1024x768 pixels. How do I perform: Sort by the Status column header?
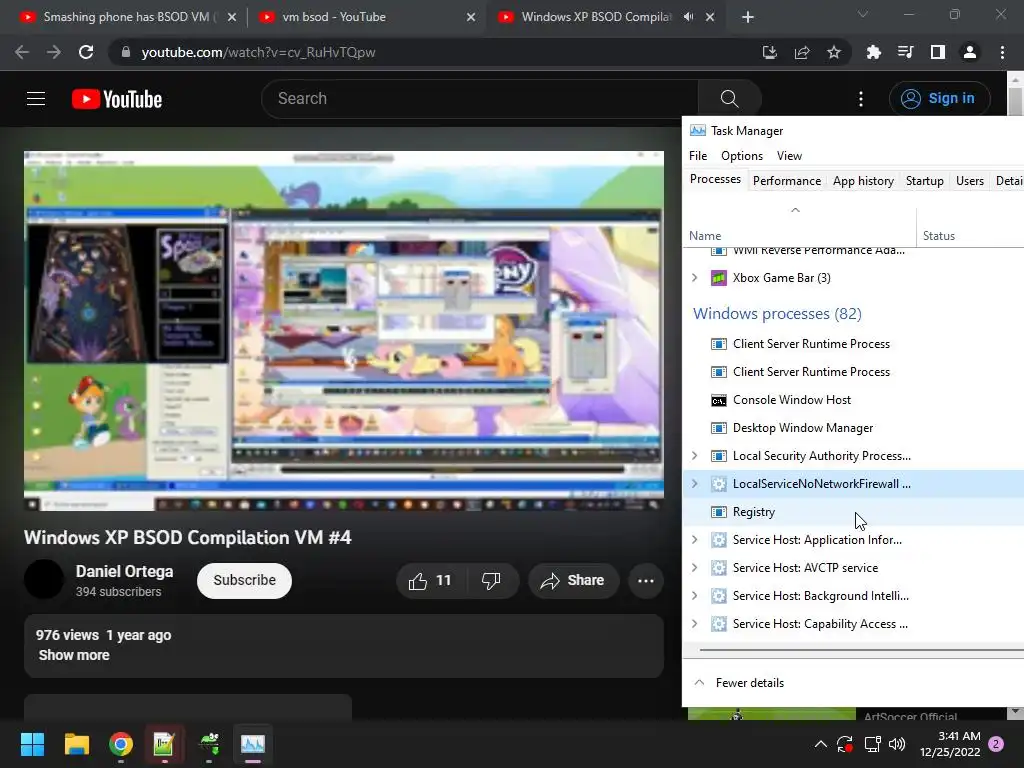(970, 226)
